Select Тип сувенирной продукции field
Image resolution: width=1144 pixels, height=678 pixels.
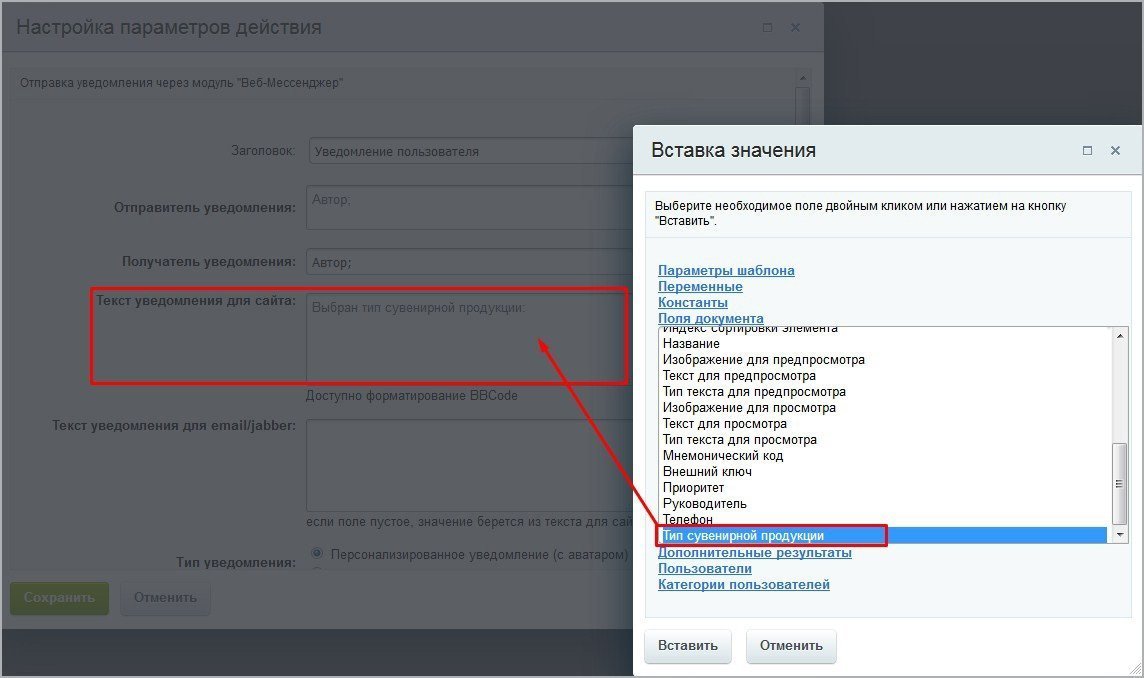(743, 536)
